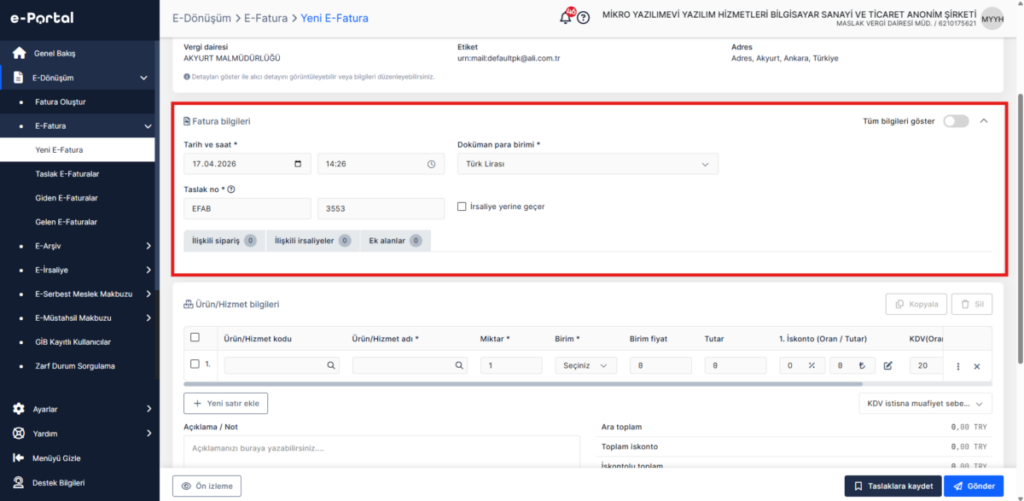
Task: Open the calendar picker in the date field
Action: 298,164
